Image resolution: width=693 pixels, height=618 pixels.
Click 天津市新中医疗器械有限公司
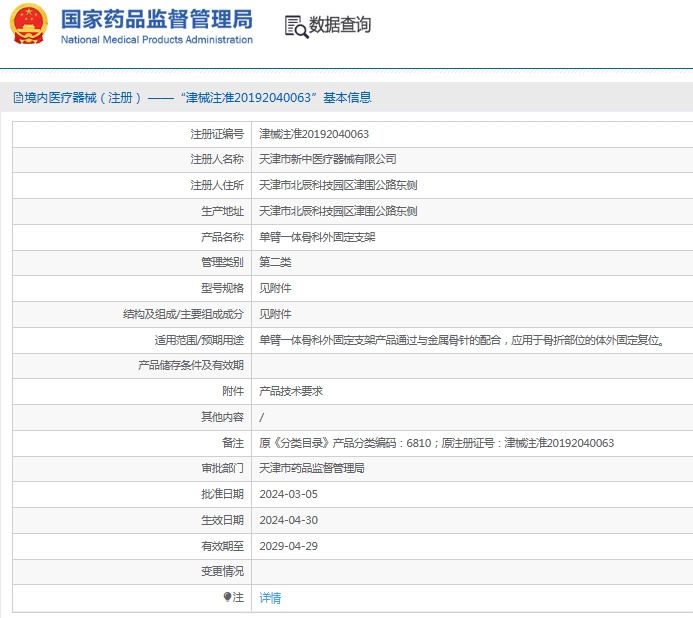click(x=327, y=159)
